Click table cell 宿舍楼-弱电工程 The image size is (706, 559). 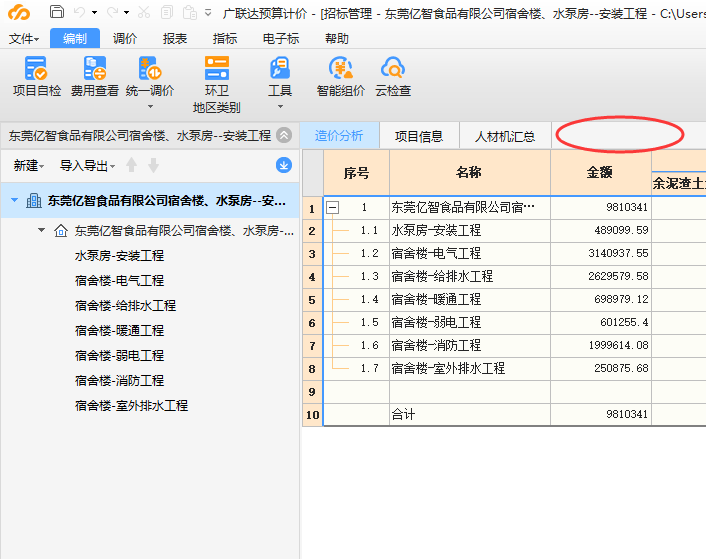tap(470, 322)
